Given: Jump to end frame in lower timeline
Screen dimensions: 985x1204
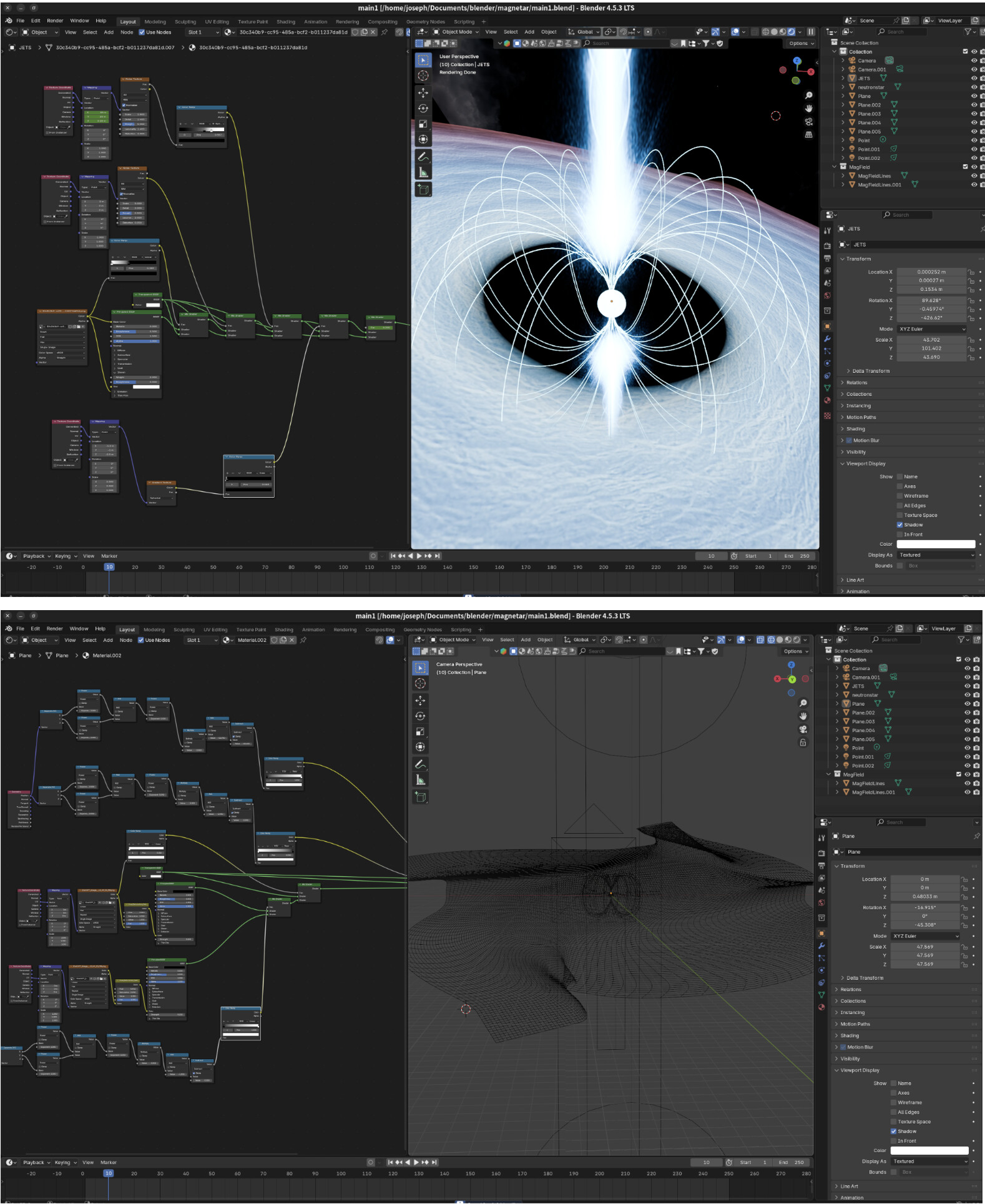Looking at the screenshot, I should (434, 1162).
